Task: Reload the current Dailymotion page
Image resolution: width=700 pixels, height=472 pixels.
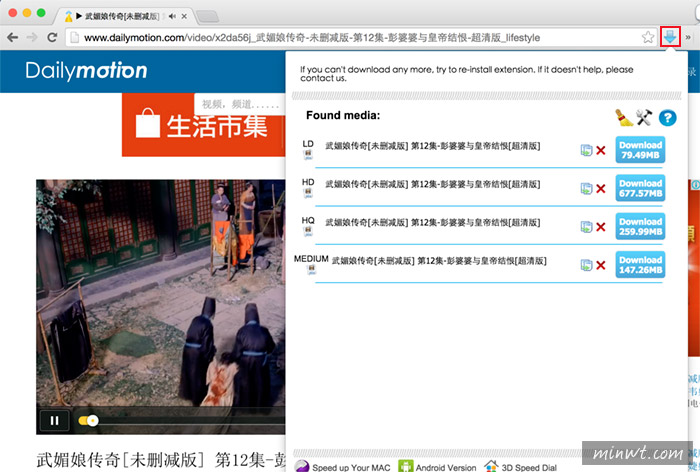Action: click(52, 37)
